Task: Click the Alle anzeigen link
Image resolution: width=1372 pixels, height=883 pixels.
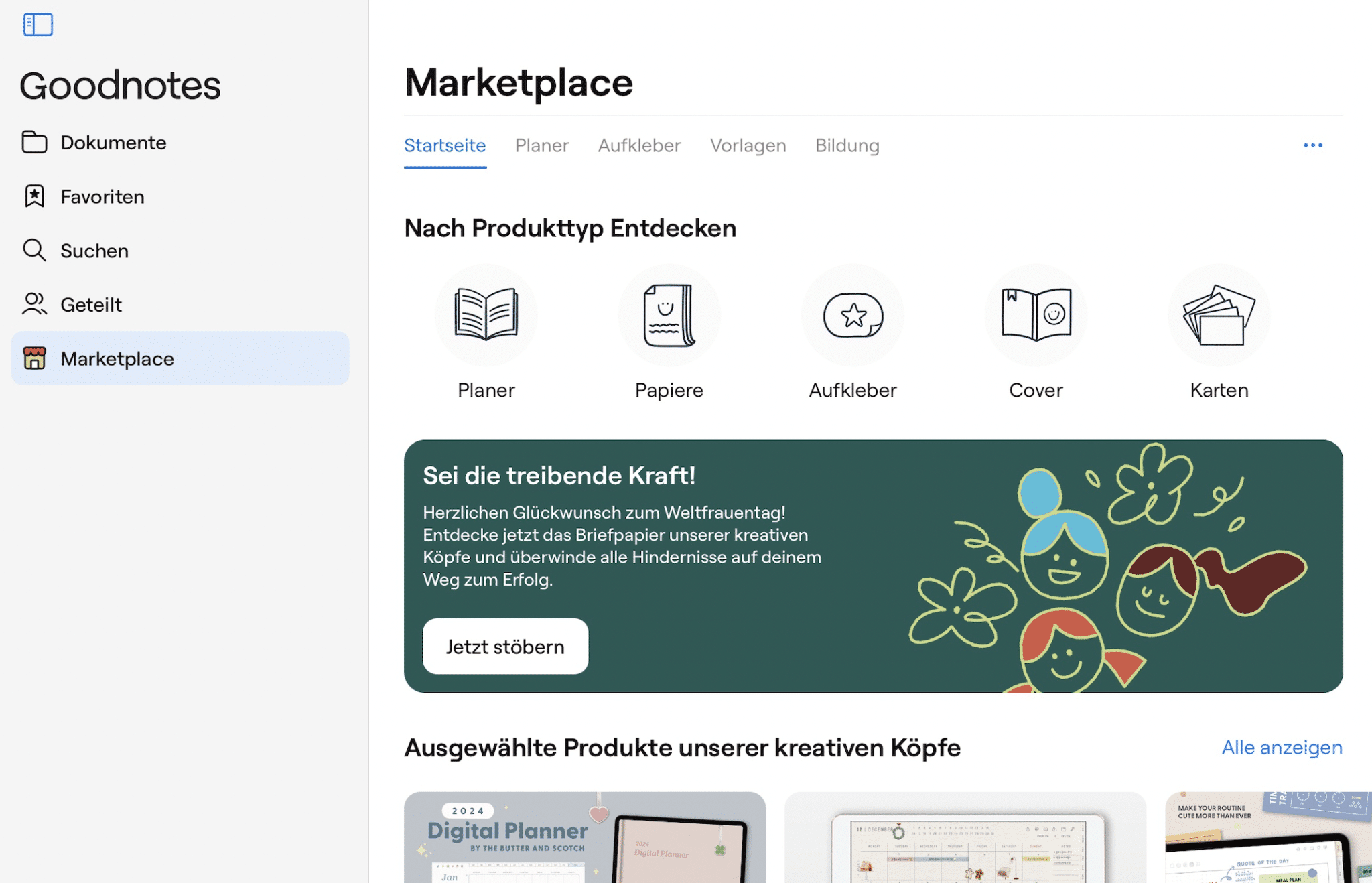Action: pyautogui.click(x=1282, y=747)
